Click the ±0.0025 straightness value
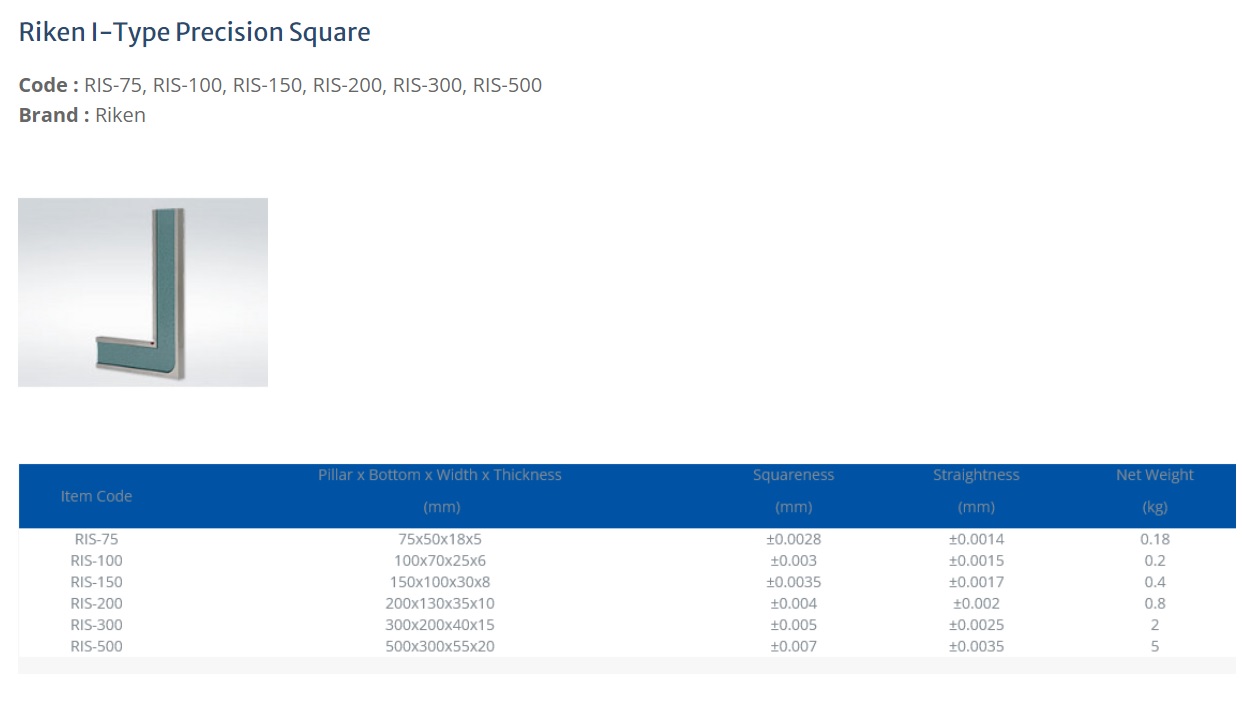 click(x=976, y=625)
